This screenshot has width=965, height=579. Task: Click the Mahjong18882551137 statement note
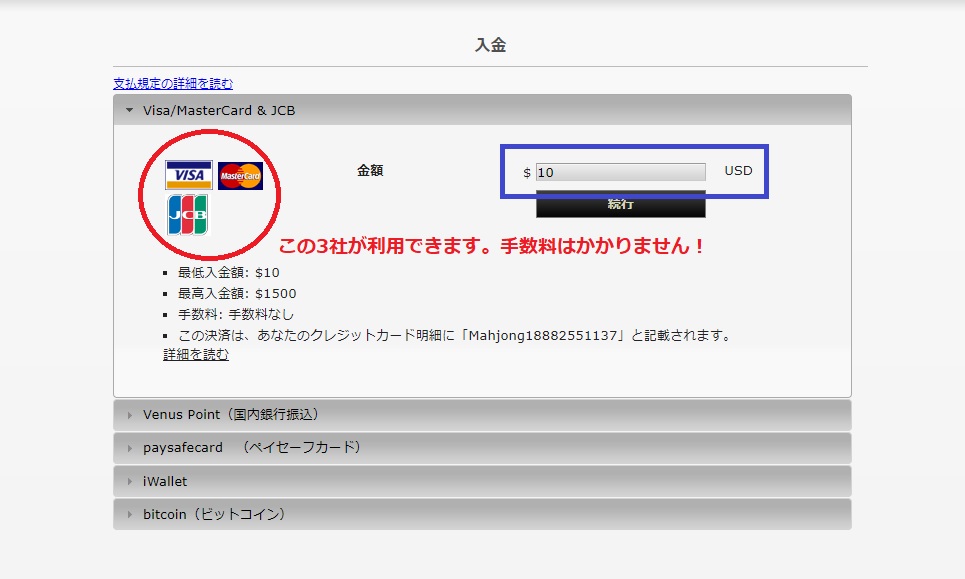[455, 335]
